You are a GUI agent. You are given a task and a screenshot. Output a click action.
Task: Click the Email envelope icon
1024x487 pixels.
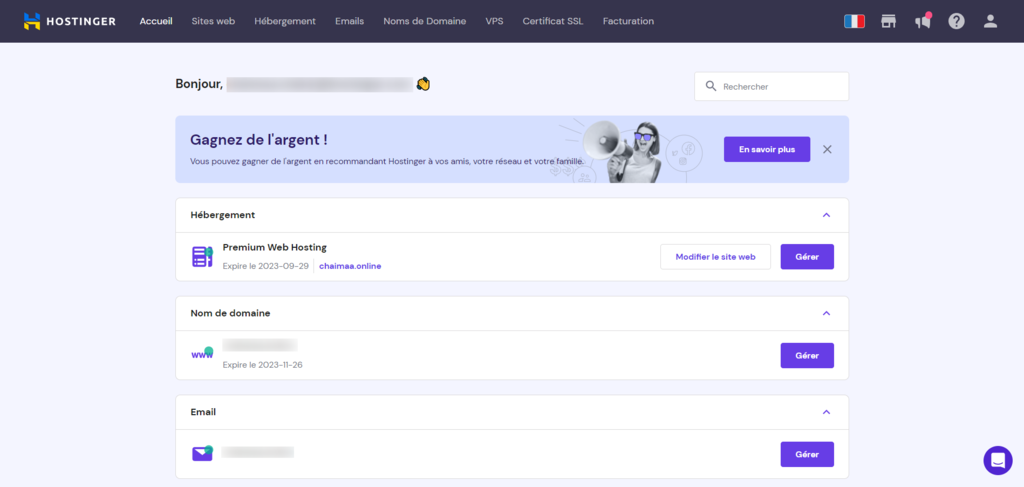pyautogui.click(x=202, y=453)
